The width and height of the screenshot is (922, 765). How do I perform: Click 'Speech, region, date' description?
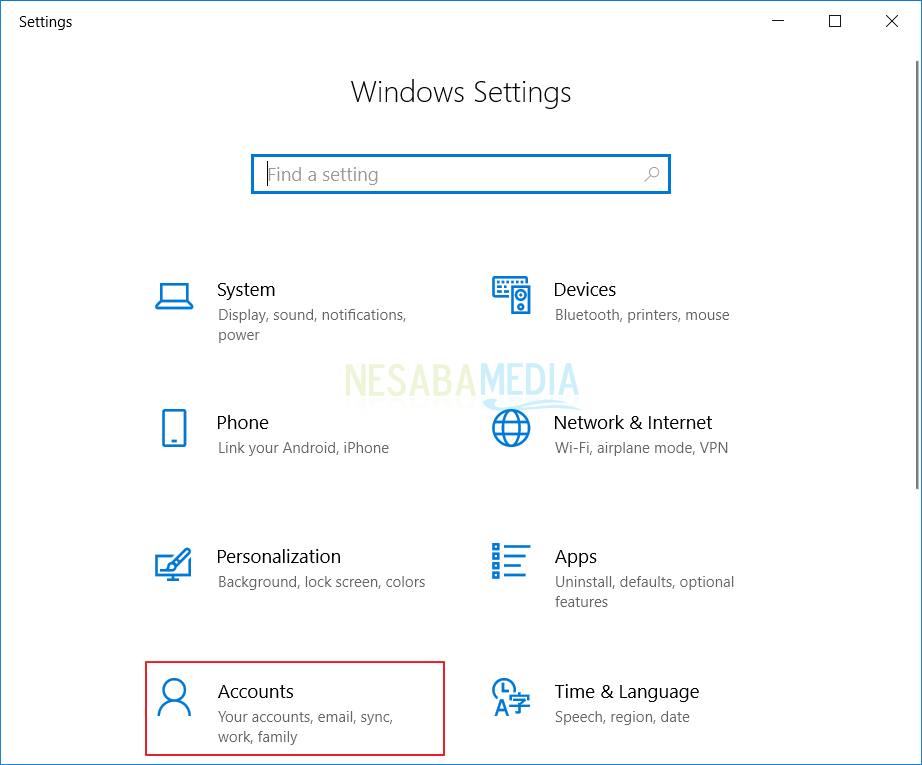622,717
